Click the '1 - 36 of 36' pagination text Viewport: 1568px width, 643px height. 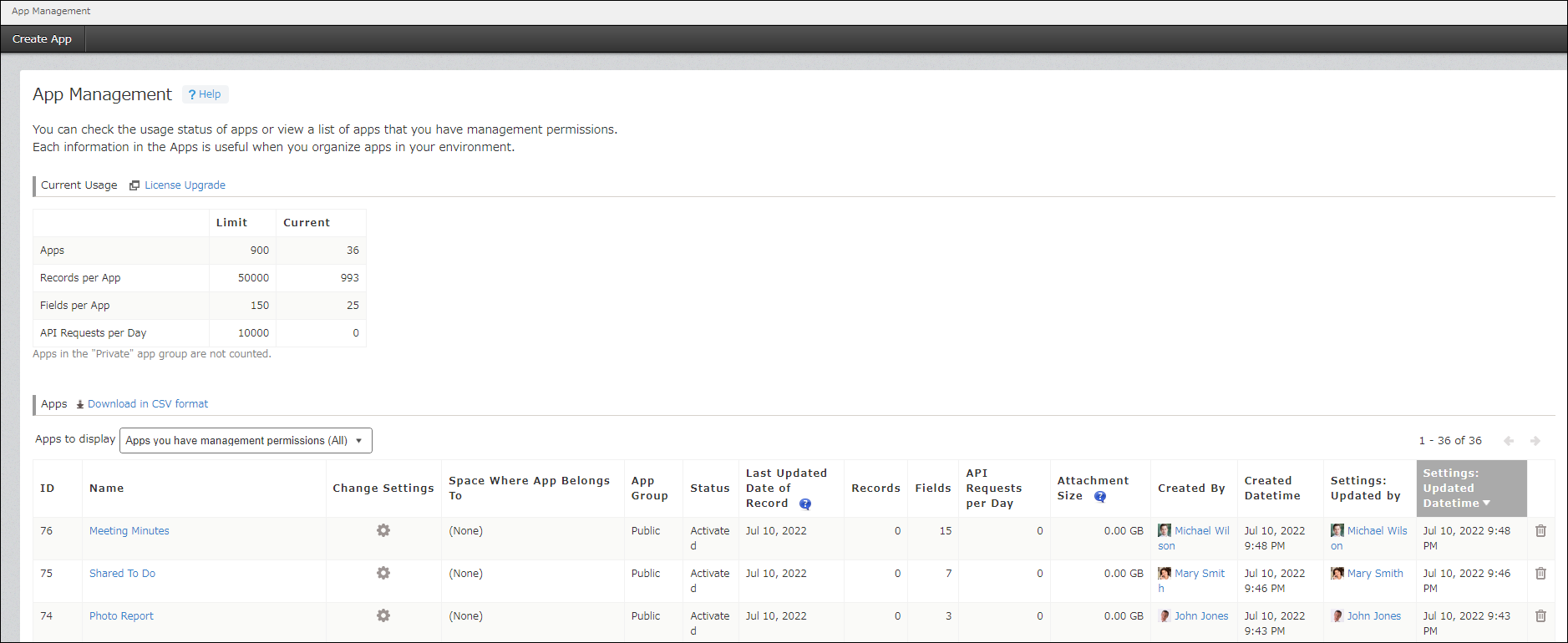coord(1450,441)
